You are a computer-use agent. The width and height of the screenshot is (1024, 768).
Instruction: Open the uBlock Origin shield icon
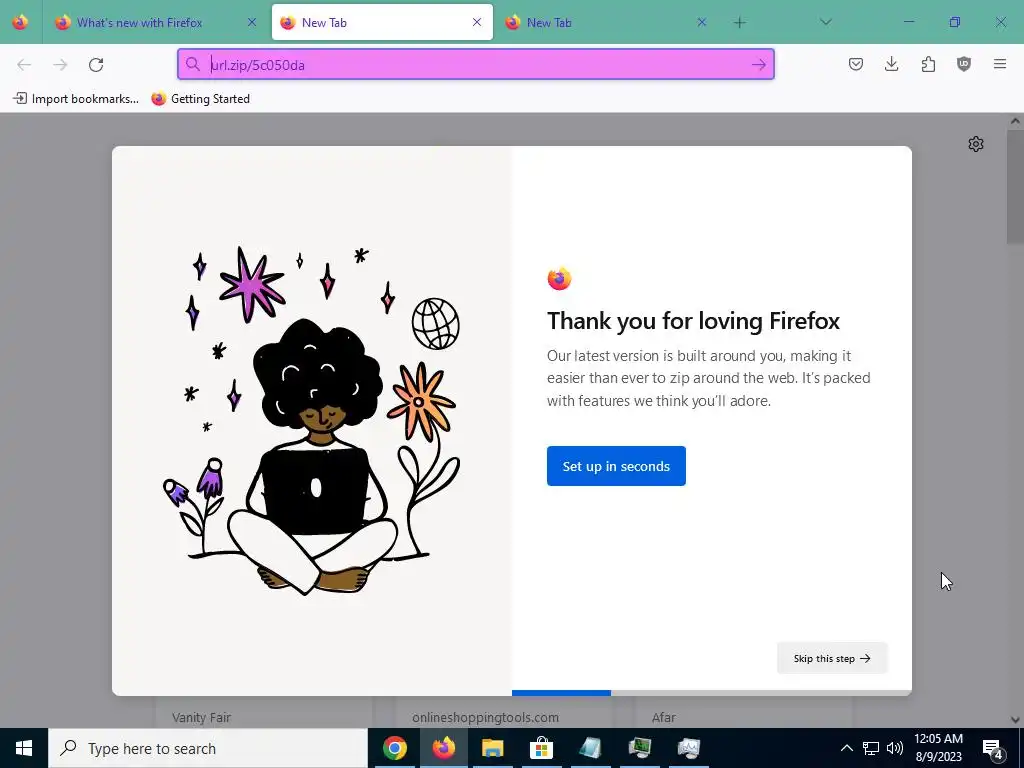tap(964, 64)
